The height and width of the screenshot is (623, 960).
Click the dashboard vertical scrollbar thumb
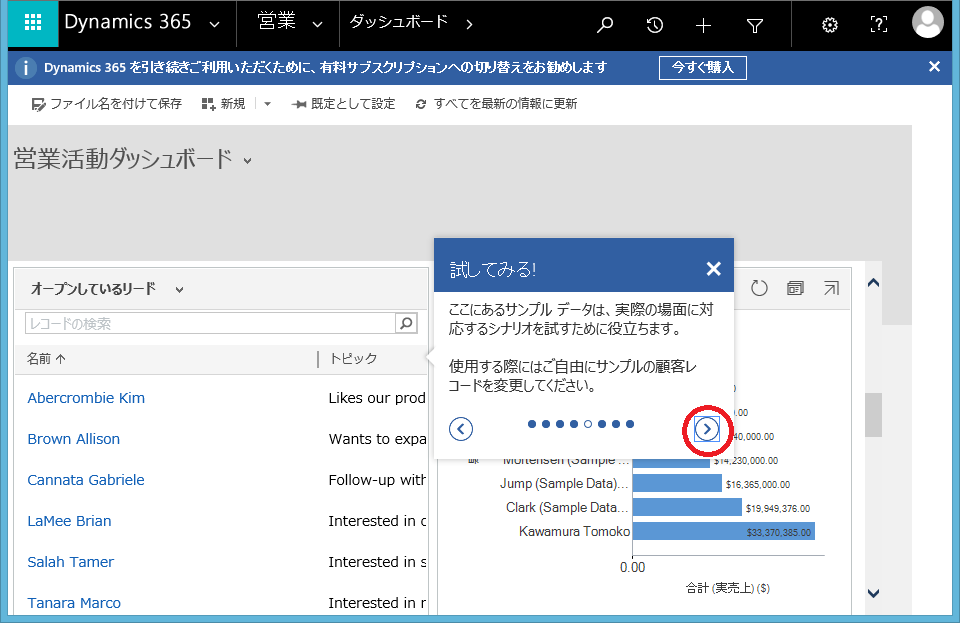point(874,415)
